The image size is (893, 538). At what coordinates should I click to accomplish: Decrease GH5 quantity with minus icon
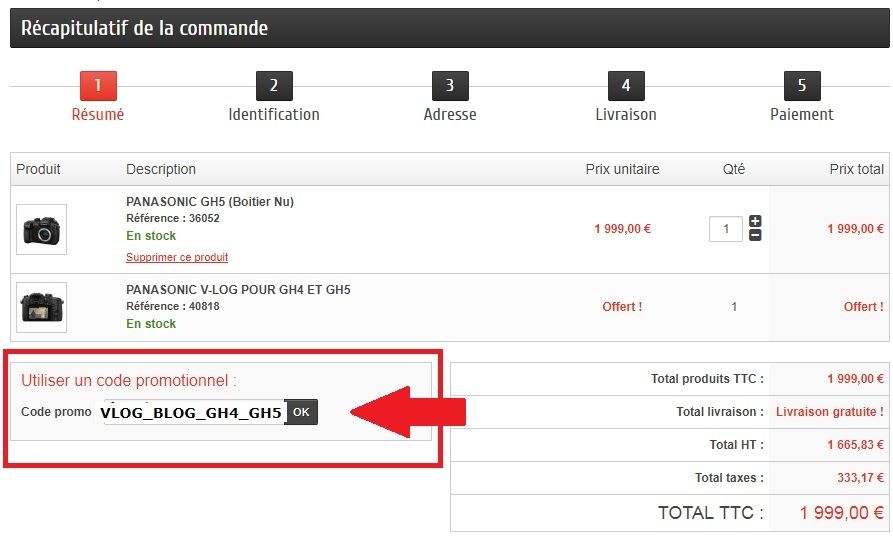[755, 235]
